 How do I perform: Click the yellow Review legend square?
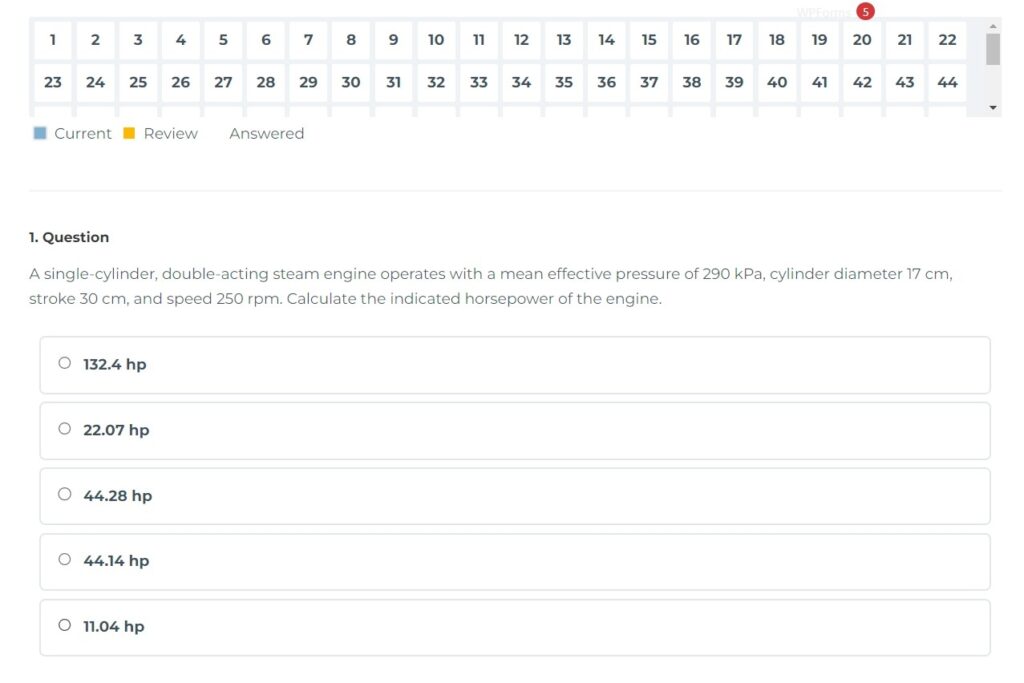click(129, 133)
